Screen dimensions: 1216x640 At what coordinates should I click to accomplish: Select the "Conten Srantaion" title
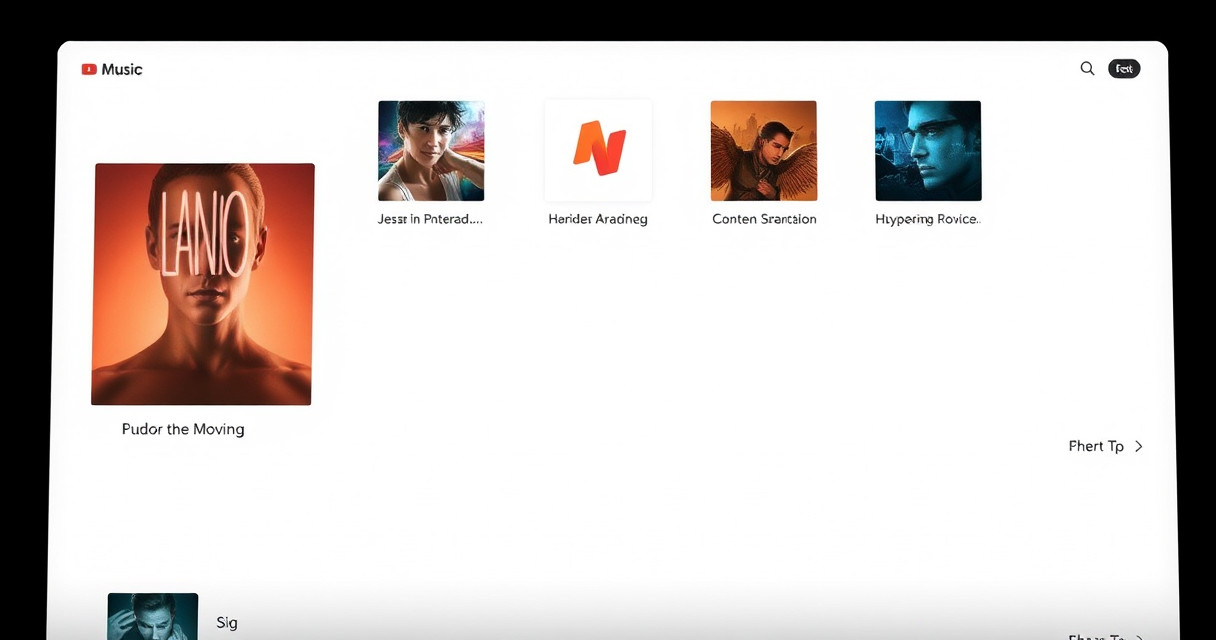pos(764,219)
